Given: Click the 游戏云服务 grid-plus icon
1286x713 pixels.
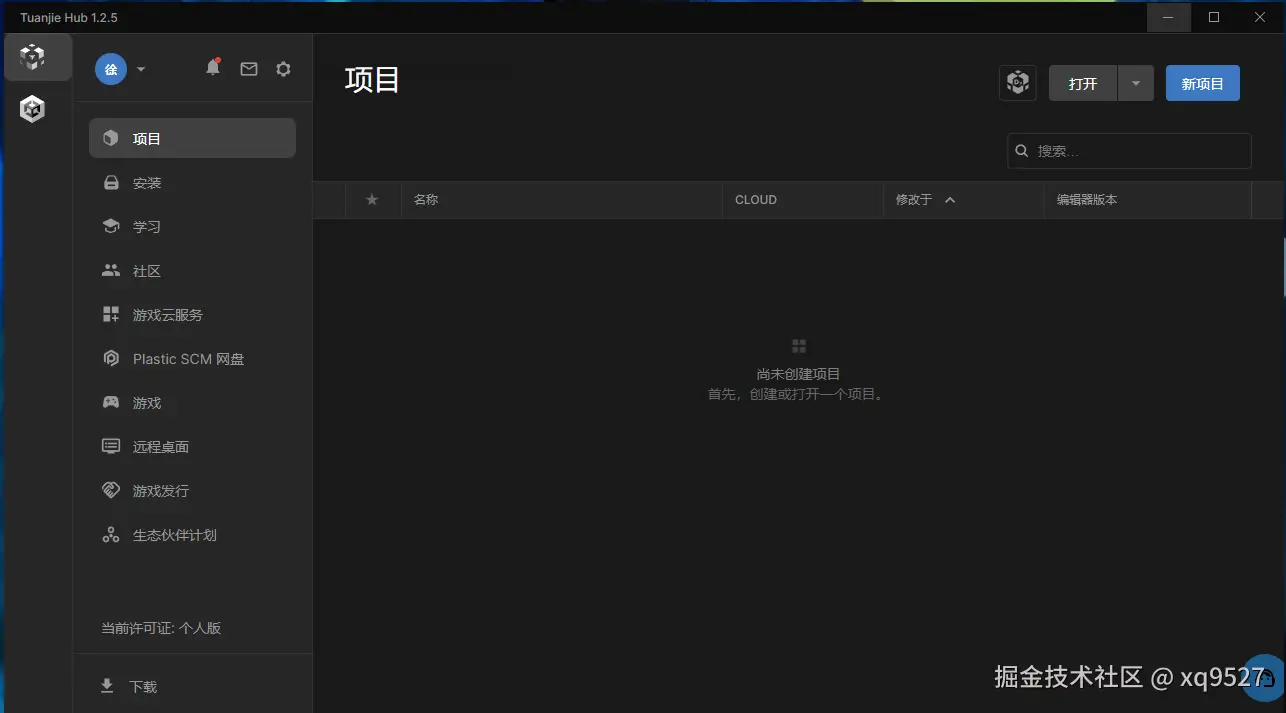Looking at the screenshot, I should click(111, 315).
